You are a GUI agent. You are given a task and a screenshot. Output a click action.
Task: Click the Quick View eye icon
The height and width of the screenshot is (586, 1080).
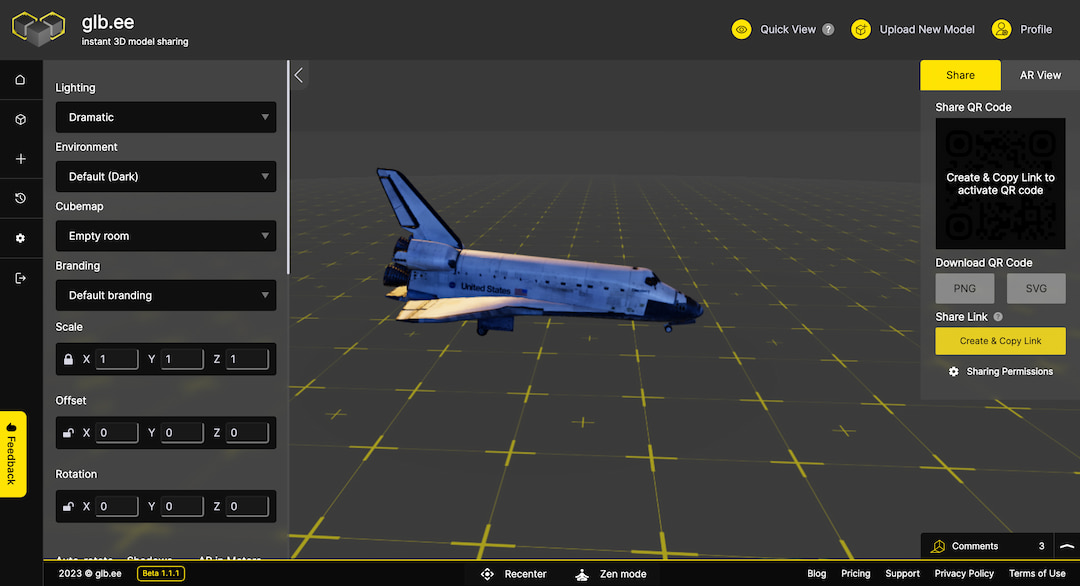742,30
